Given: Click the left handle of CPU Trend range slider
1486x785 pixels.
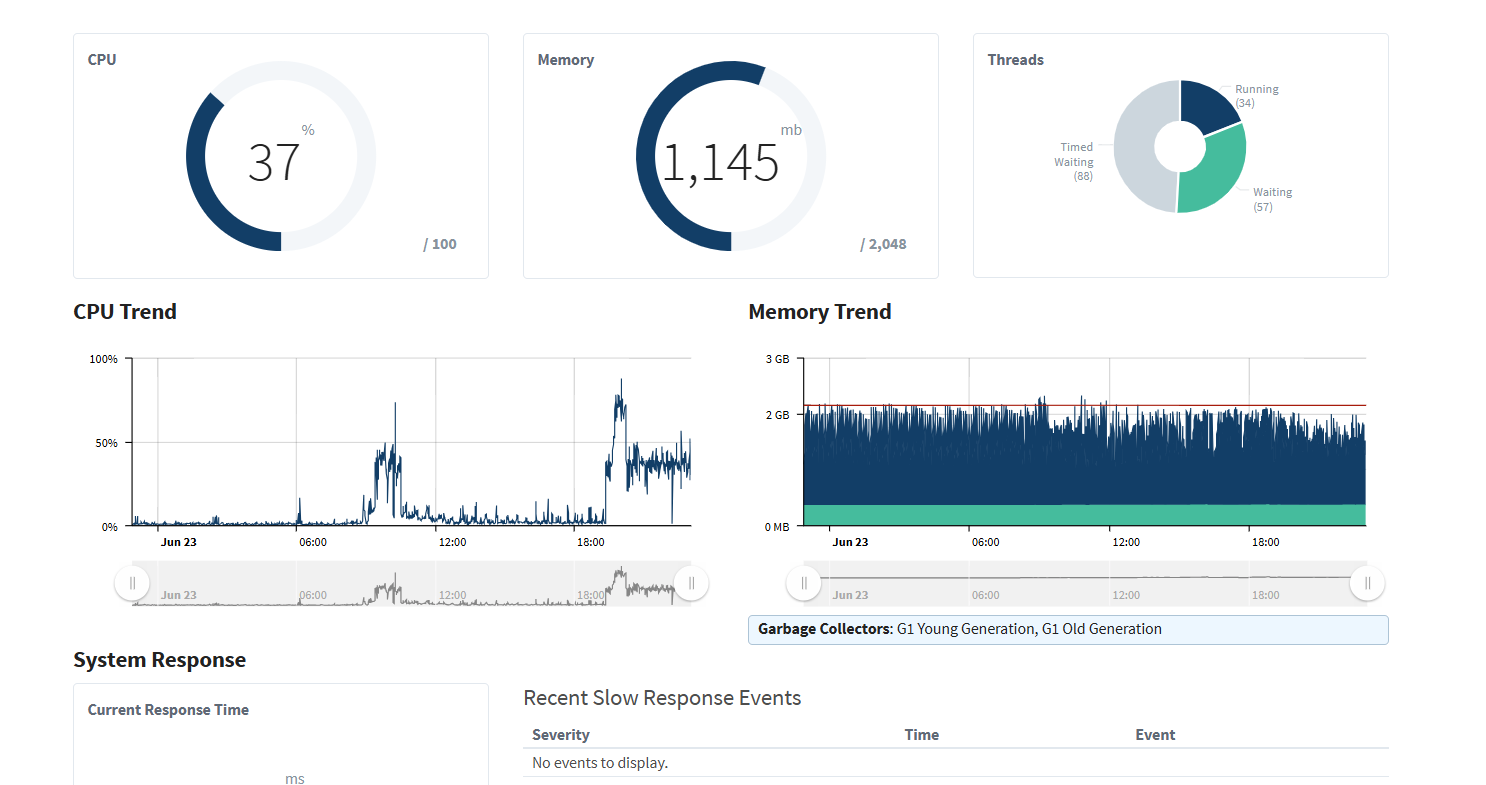Looking at the screenshot, I should (132, 583).
